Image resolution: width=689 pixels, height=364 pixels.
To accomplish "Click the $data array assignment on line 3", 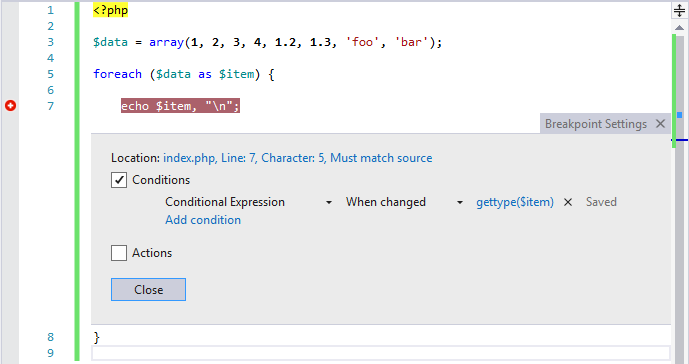I will [x=267, y=42].
